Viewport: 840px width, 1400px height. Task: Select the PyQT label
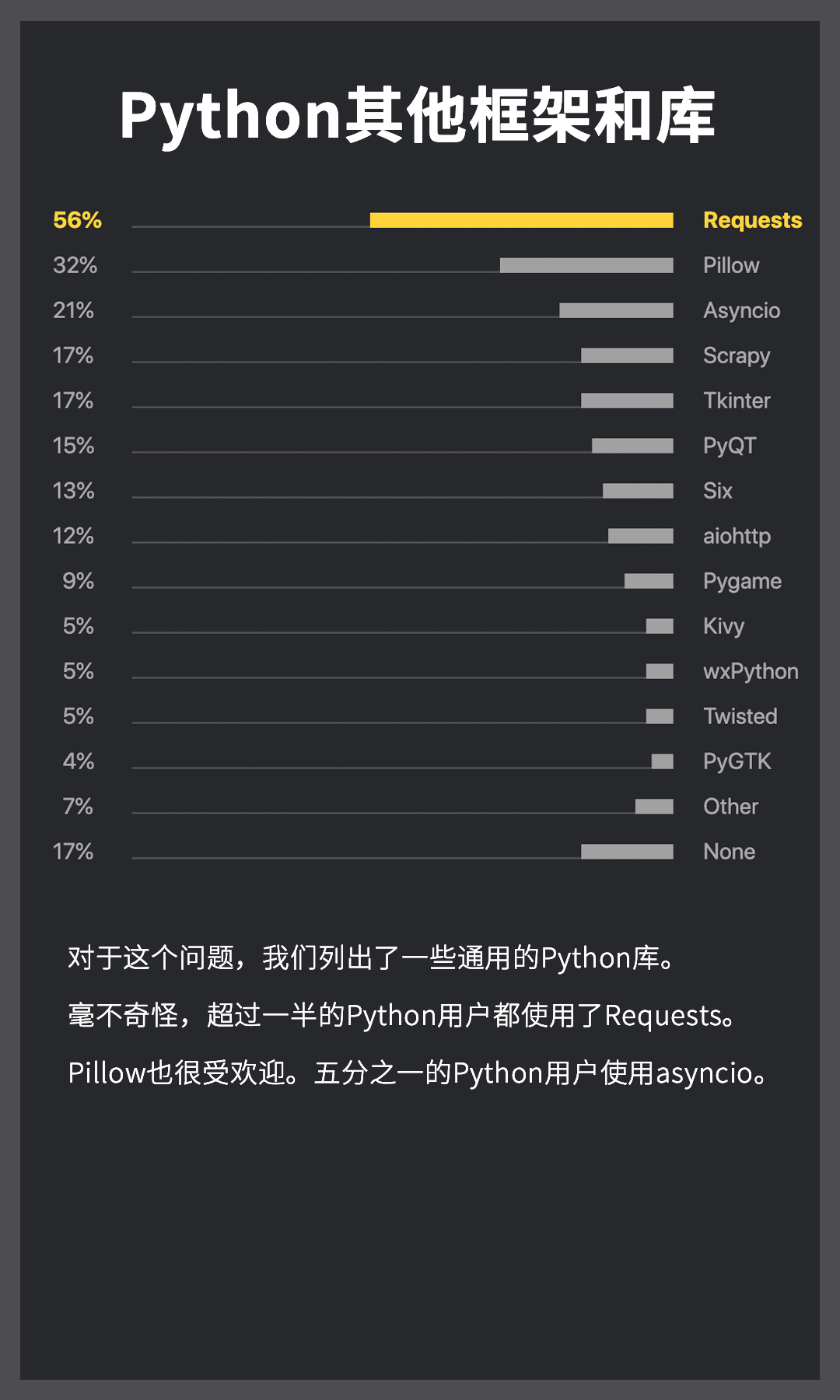tap(730, 446)
